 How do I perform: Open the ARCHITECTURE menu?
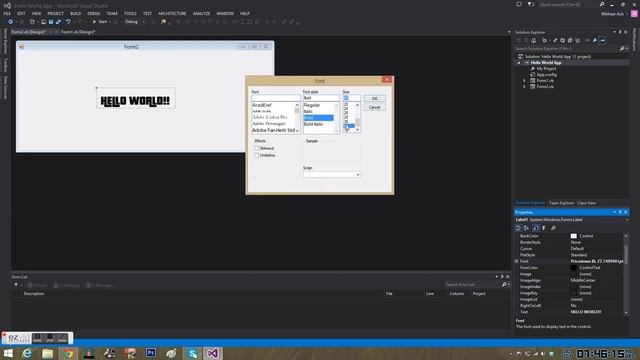point(172,13)
